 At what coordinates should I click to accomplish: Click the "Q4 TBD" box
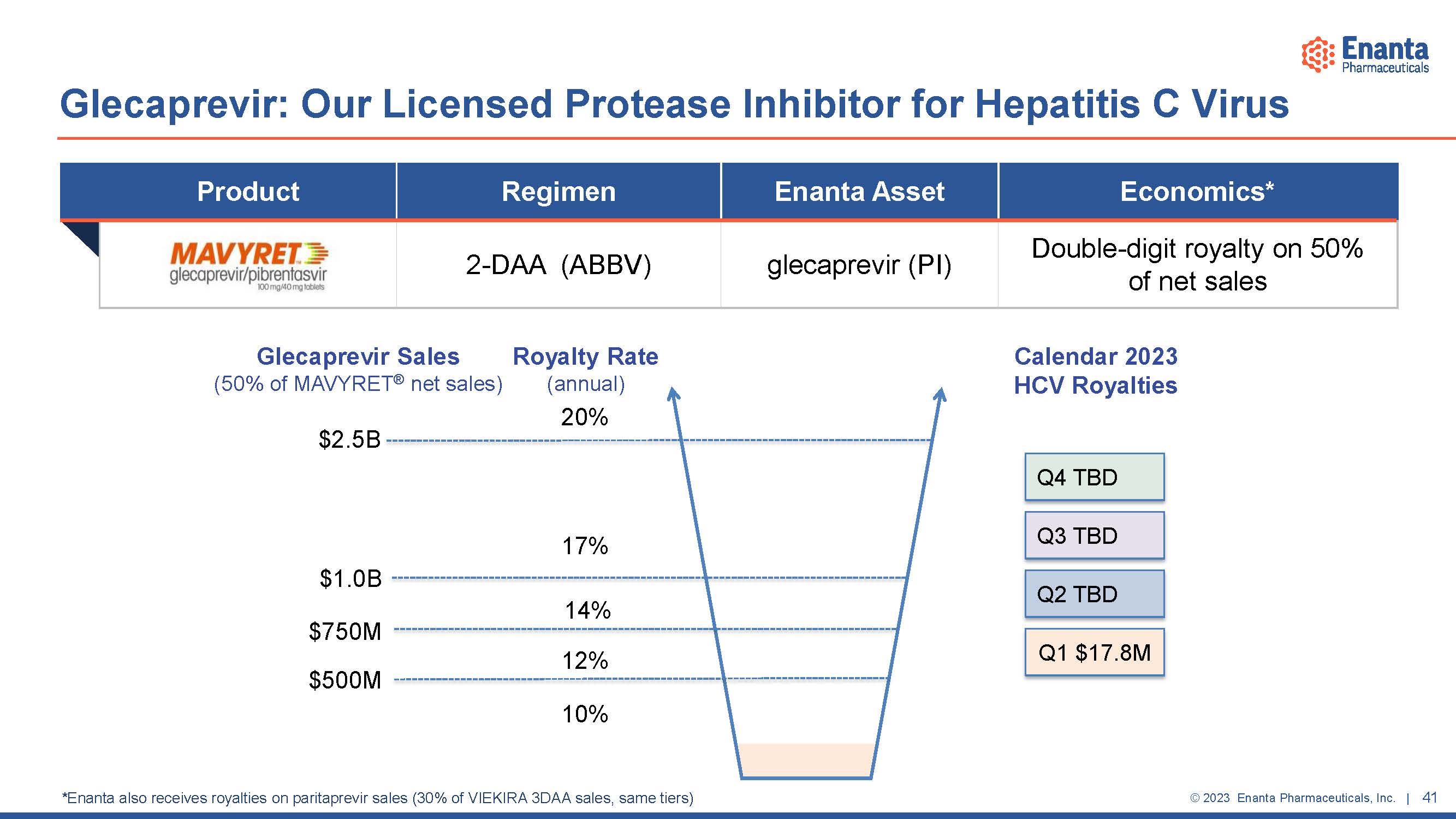(x=1095, y=477)
